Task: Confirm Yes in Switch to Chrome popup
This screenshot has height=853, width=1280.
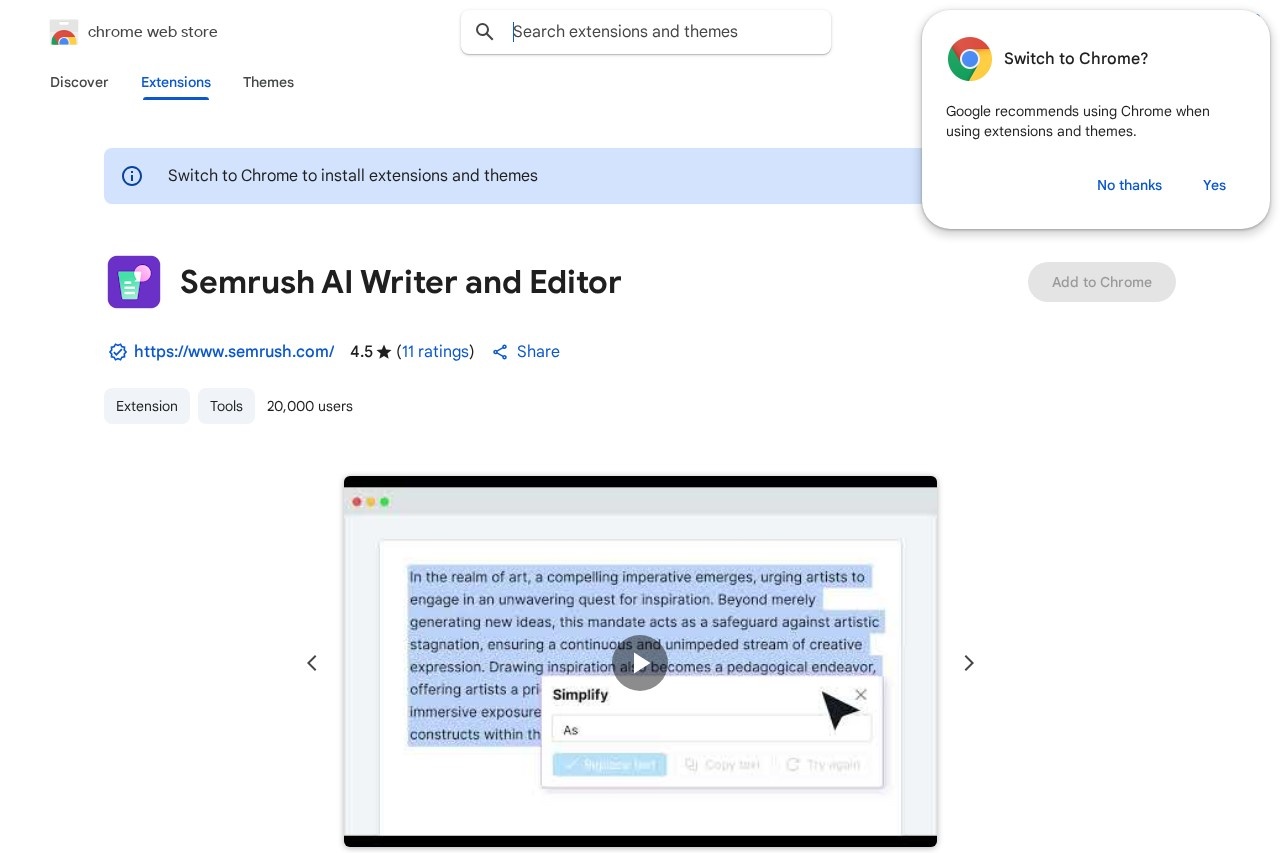Action: tap(1214, 185)
